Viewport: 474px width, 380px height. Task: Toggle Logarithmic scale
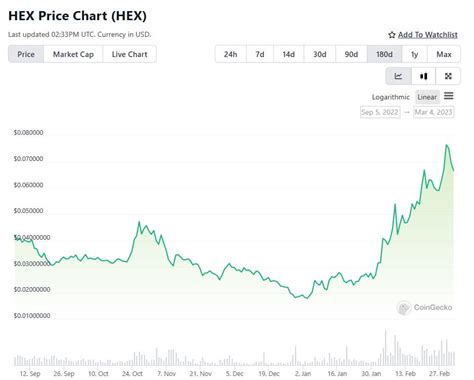tap(391, 97)
